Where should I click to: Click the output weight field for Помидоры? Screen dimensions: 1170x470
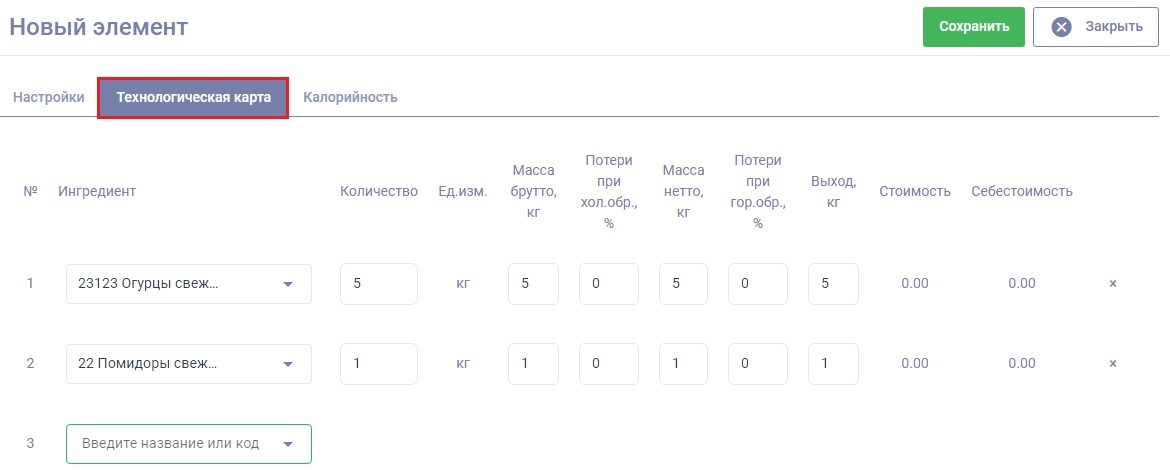832,364
